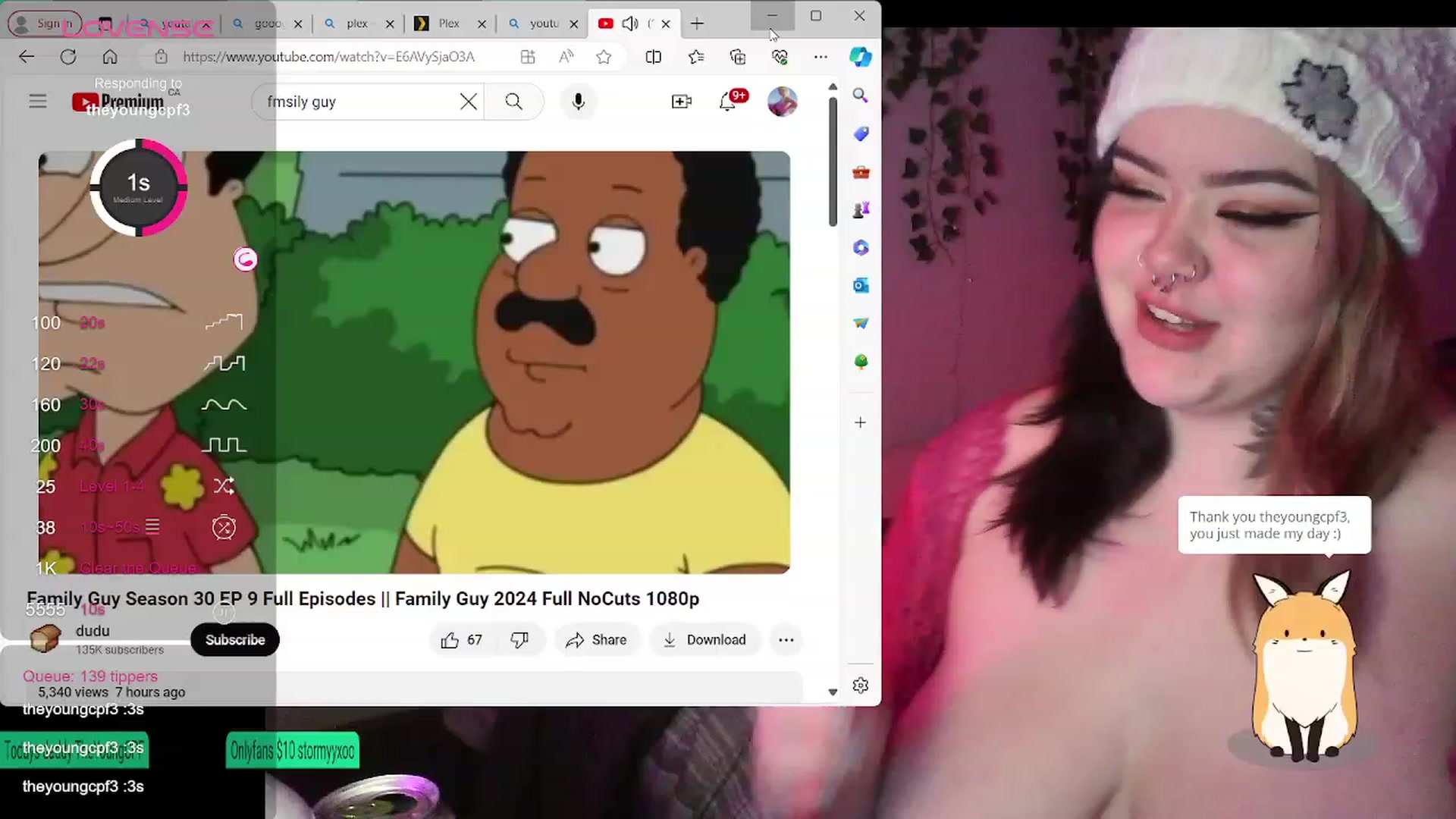Open Edge sidebar Tools briefcase

[860, 172]
